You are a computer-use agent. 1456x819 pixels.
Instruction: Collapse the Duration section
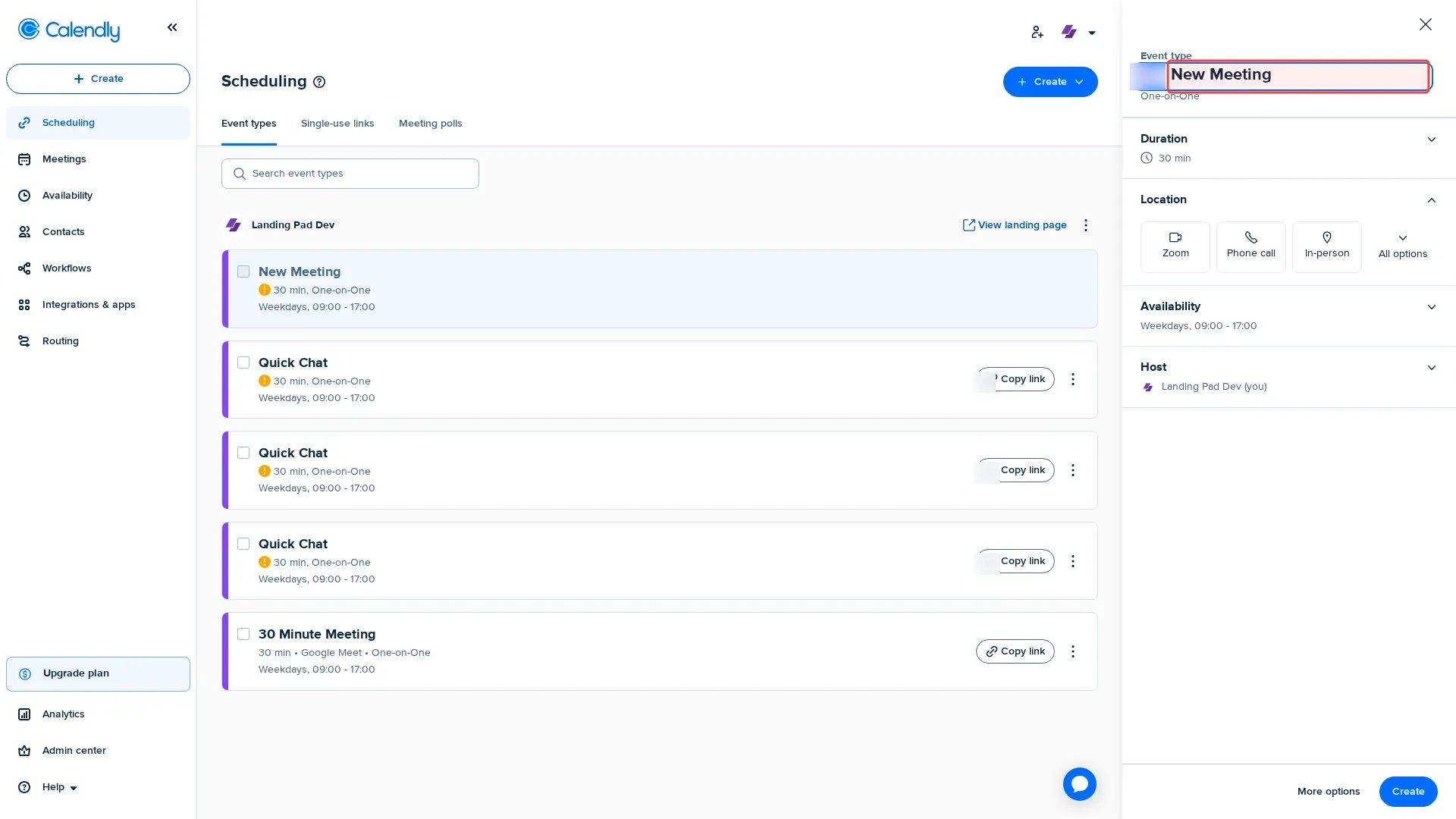1431,140
